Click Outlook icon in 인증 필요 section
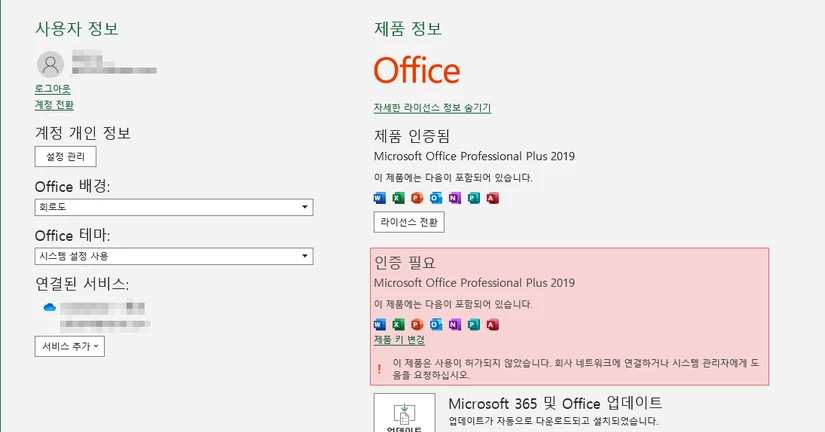Viewport: 825px width, 432px height. pos(436,324)
